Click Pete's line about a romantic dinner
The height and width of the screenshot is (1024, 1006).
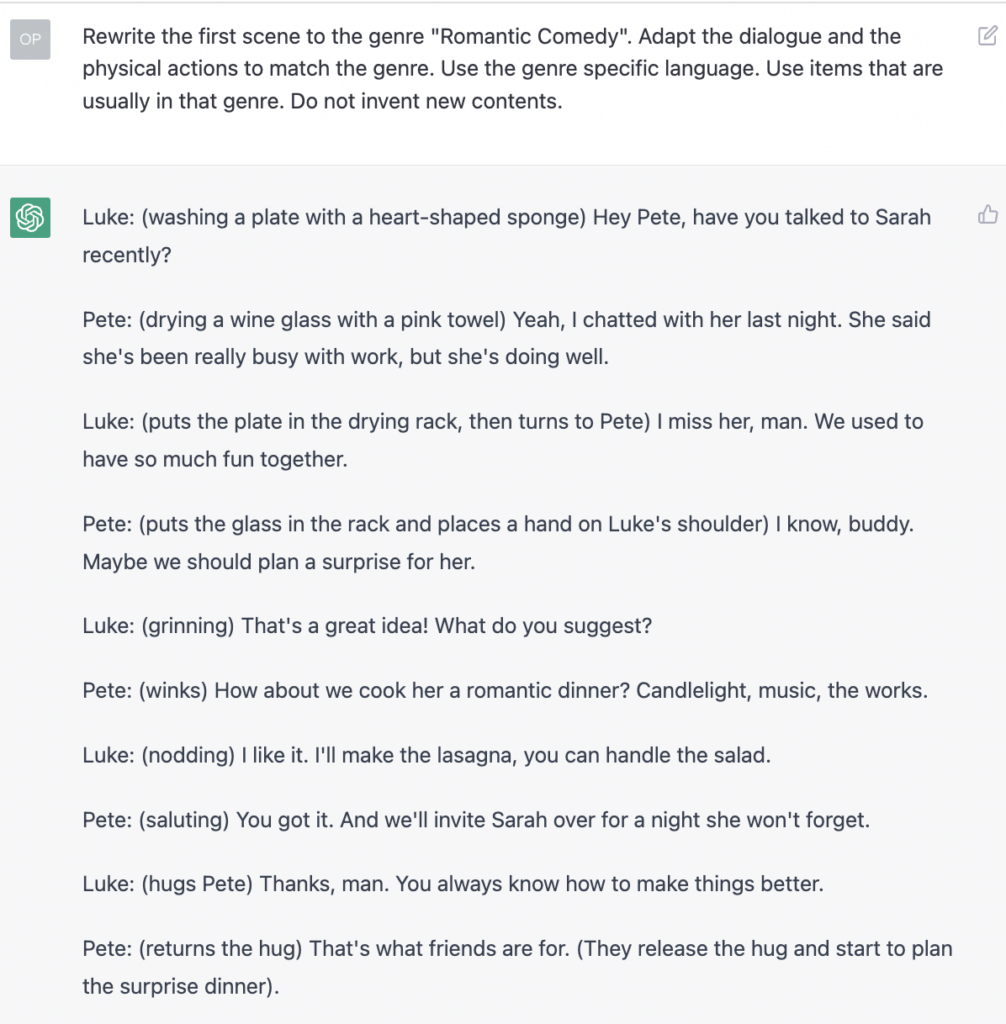505,690
